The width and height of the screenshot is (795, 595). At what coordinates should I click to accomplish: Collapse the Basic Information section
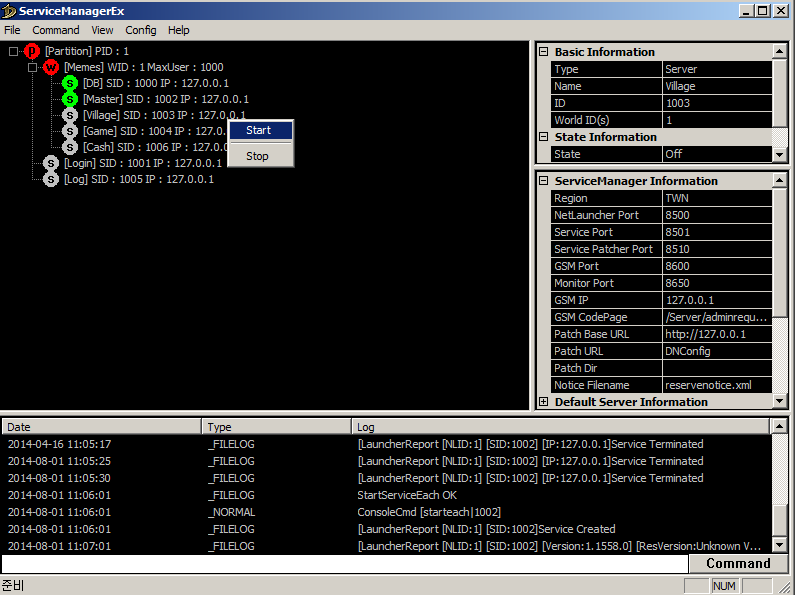pos(544,52)
